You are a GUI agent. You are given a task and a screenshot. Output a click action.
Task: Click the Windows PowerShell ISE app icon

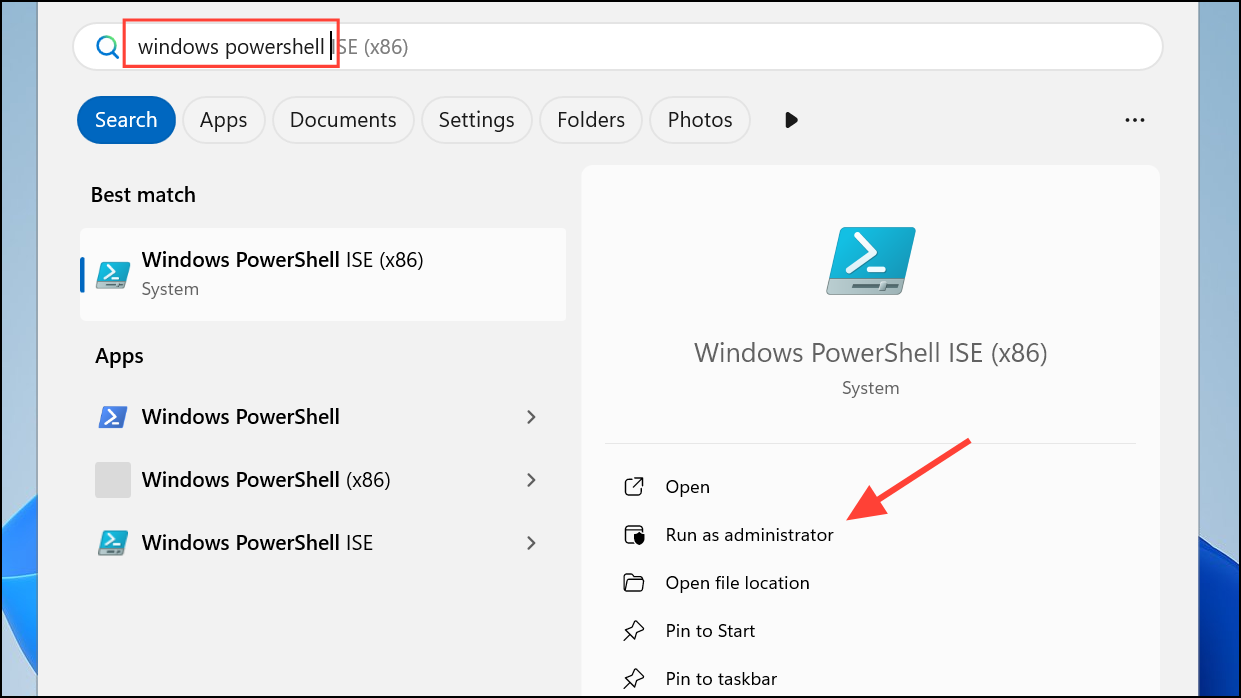pos(113,543)
